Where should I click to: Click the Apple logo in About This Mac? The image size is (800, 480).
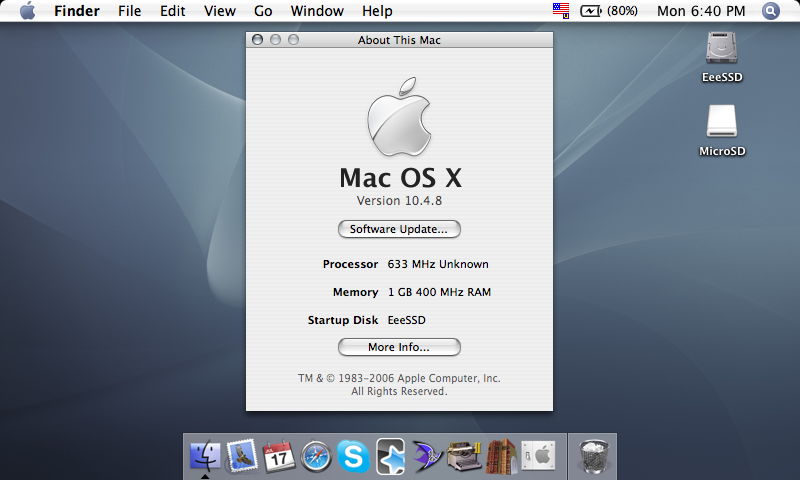pyautogui.click(x=399, y=117)
